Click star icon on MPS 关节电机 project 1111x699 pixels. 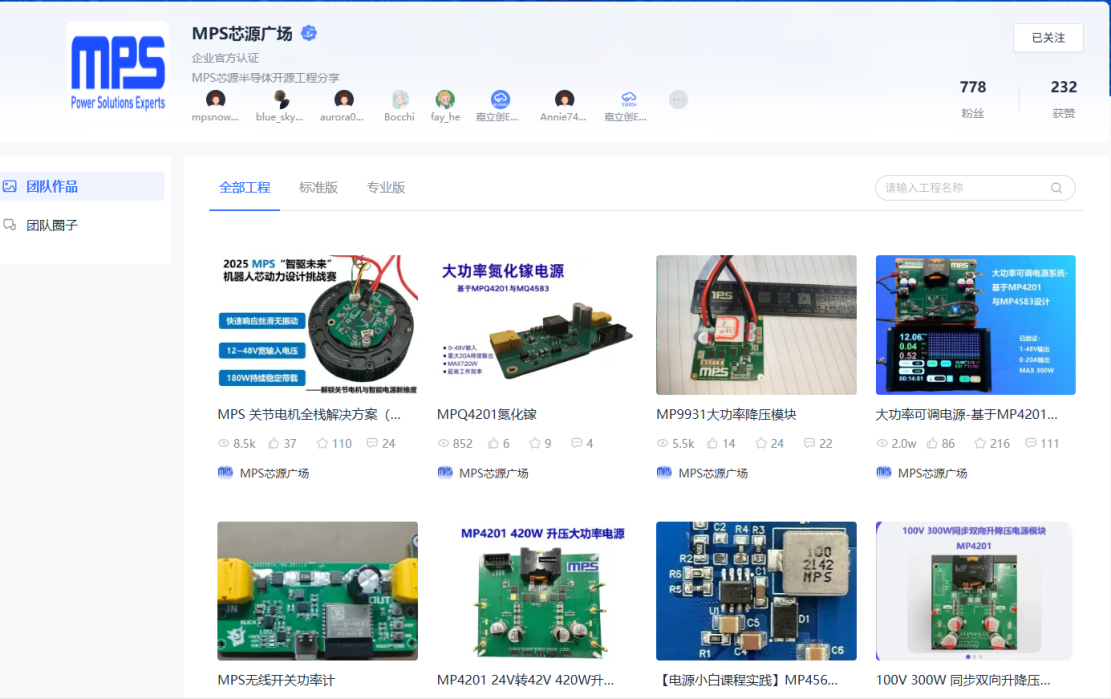coord(322,443)
